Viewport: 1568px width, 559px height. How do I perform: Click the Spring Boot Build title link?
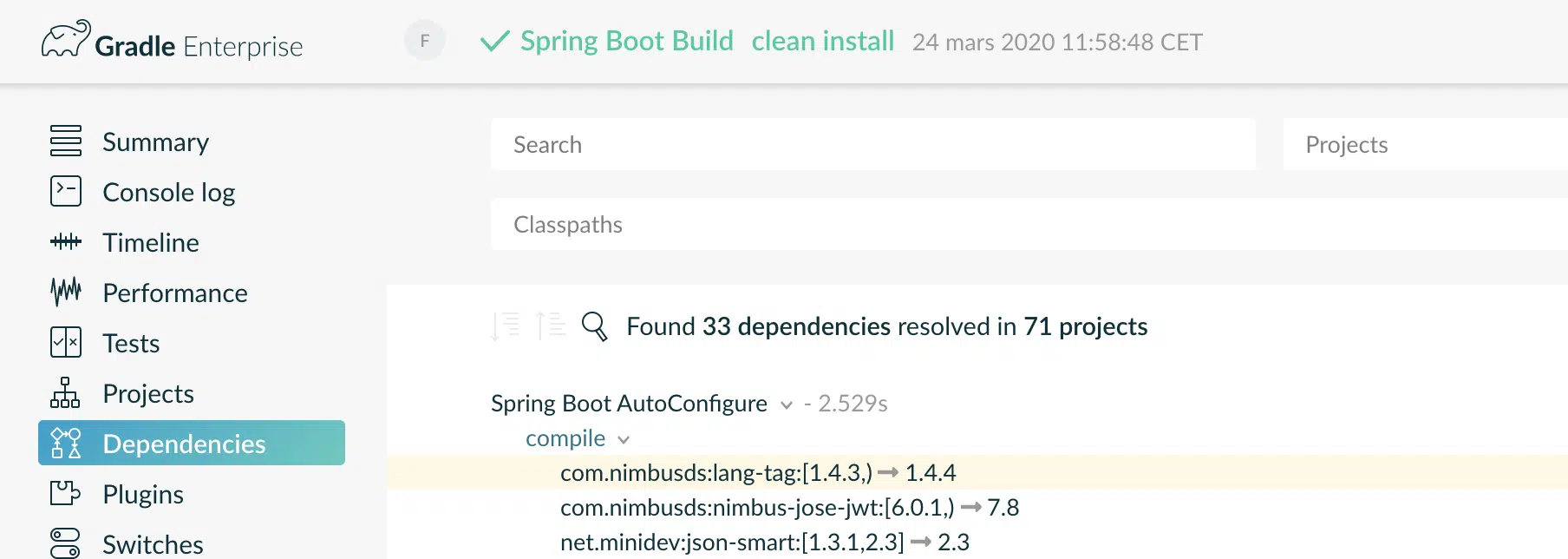(x=627, y=41)
